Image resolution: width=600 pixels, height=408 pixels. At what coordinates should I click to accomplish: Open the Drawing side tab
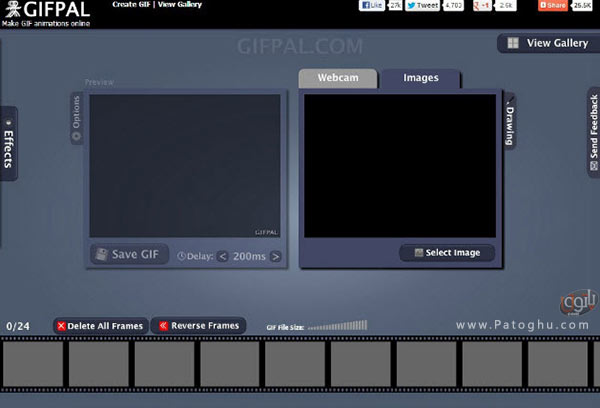point(510,121)
